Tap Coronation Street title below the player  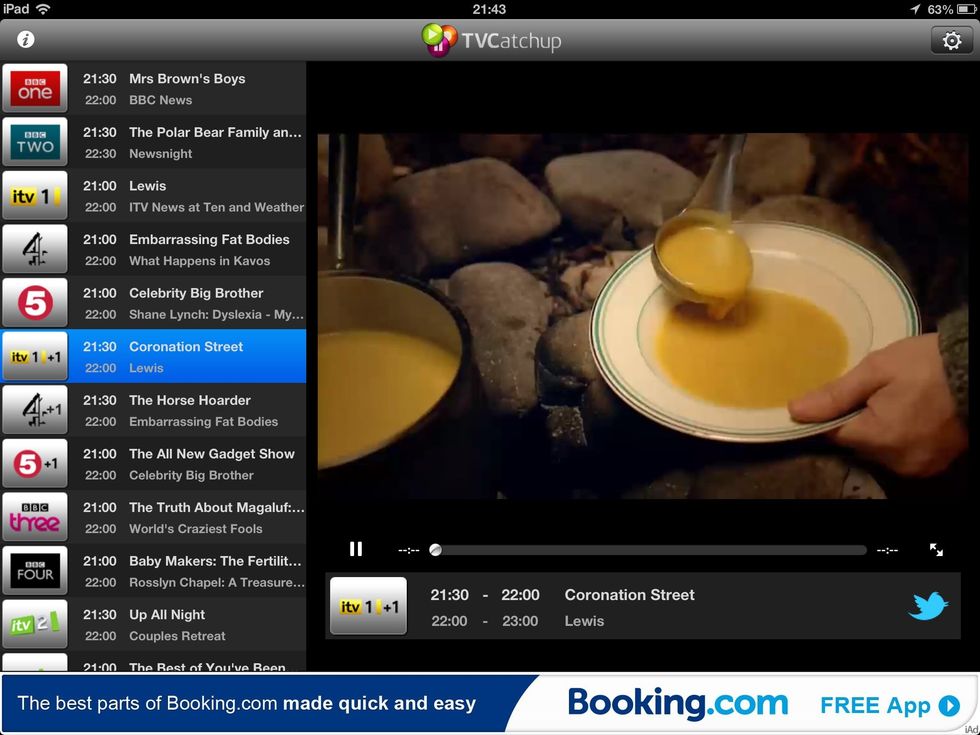point(629,595)
